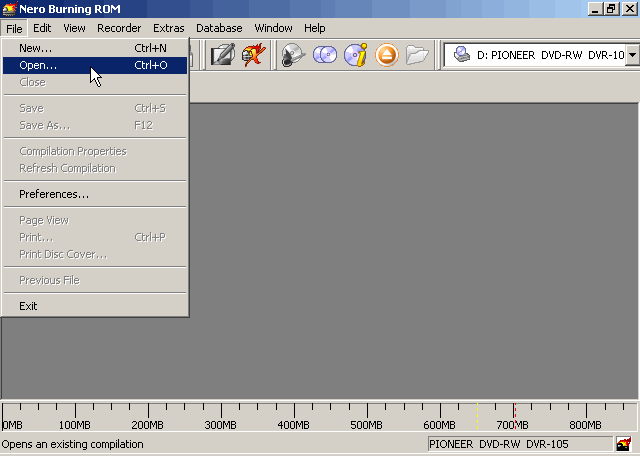Viewport: 640px width, 456px height.
Task: Open the Extras menu
Action: [x=169, y=28]
